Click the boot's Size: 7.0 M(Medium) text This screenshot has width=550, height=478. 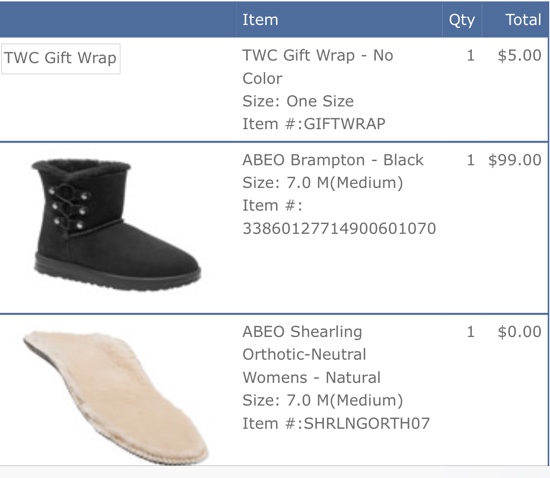tap(323, 183)
